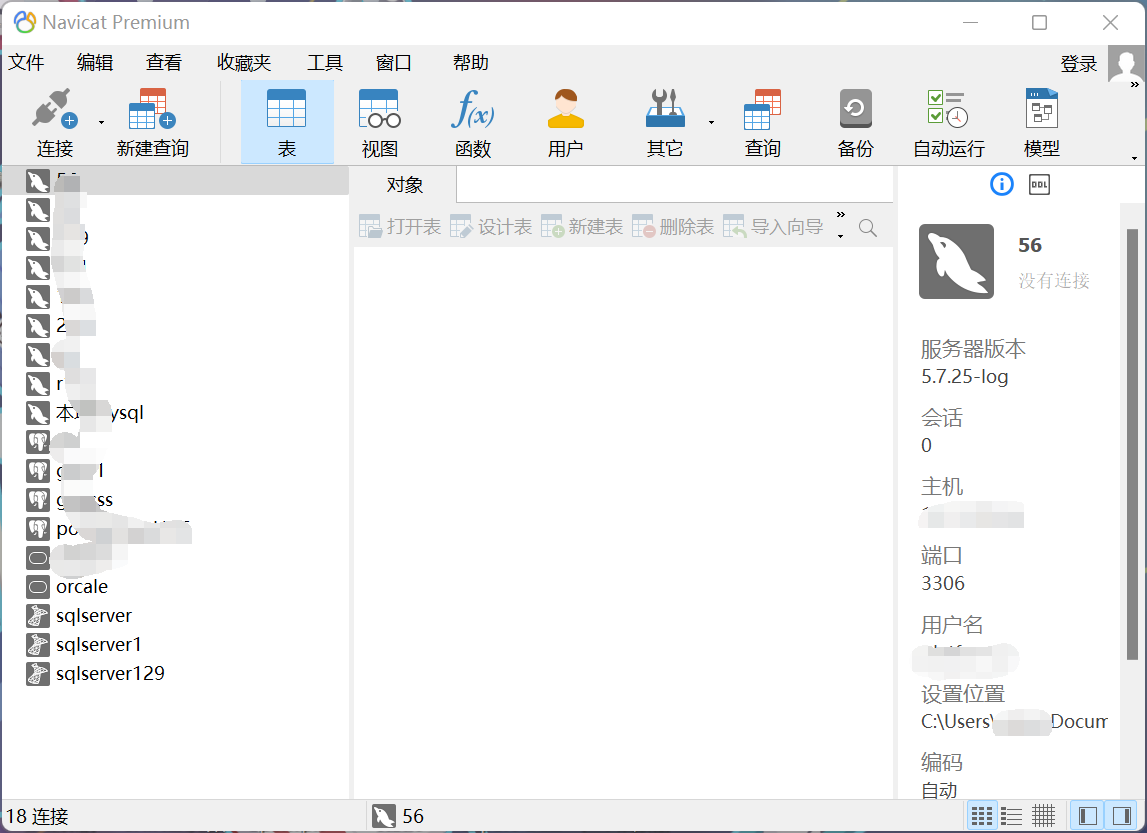Screen dimensions: 1147x833
Task: Switch the right panel to DDL view
Action: point(1039,185)
